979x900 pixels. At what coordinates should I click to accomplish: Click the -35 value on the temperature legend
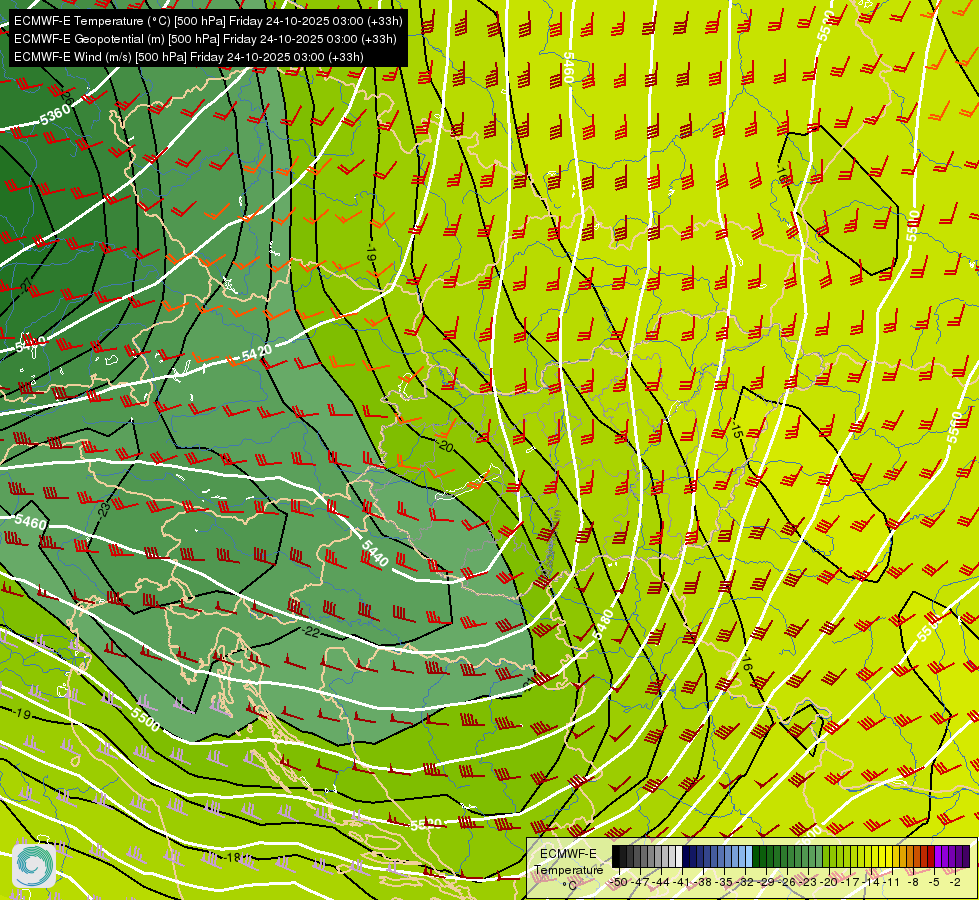tap(724, 882)
